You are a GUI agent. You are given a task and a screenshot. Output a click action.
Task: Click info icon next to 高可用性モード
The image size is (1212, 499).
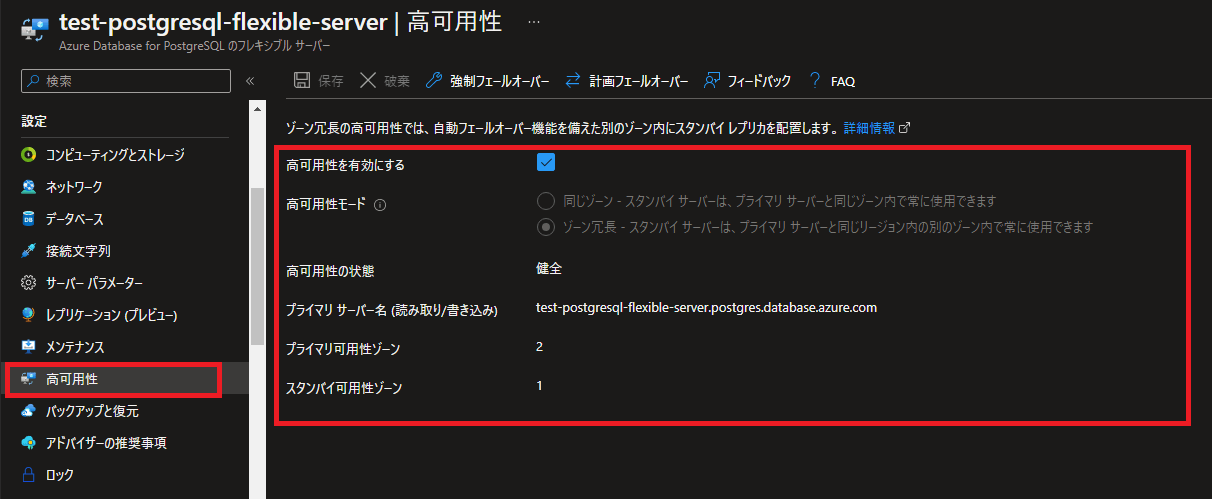380,204
